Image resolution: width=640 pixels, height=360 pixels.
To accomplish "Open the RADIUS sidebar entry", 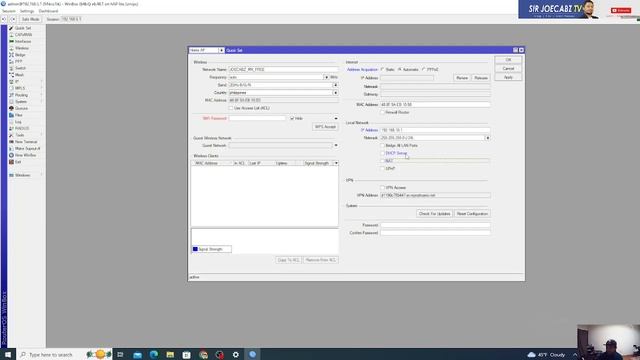I will tap(22, 128).
